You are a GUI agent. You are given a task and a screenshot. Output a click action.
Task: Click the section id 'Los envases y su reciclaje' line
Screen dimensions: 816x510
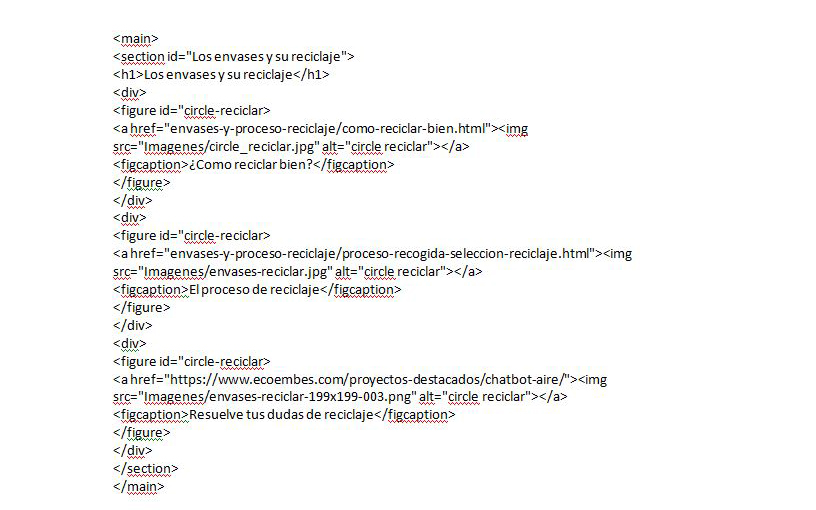click(x=233, y=56)
